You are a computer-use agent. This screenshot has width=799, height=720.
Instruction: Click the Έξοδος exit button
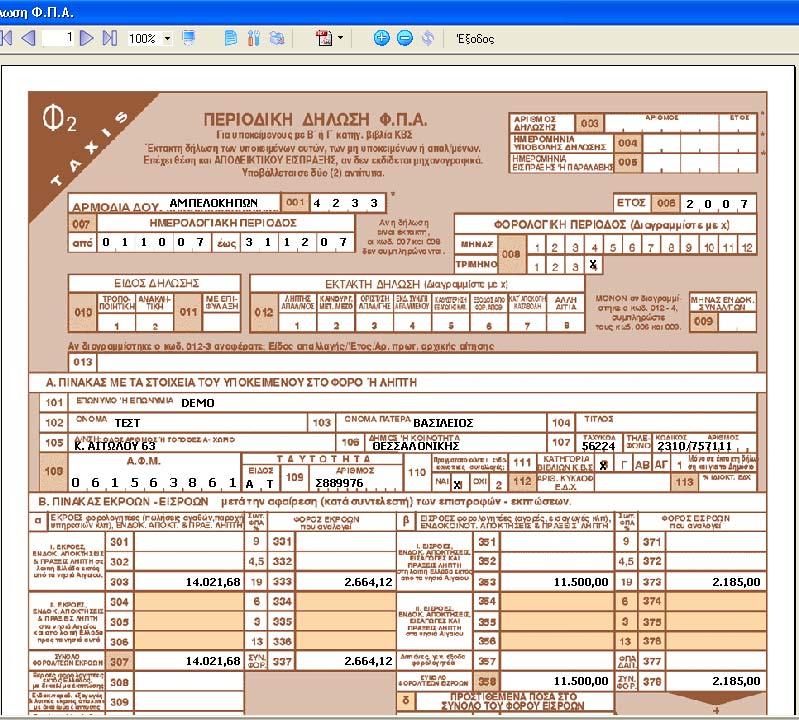coord(475,39)
